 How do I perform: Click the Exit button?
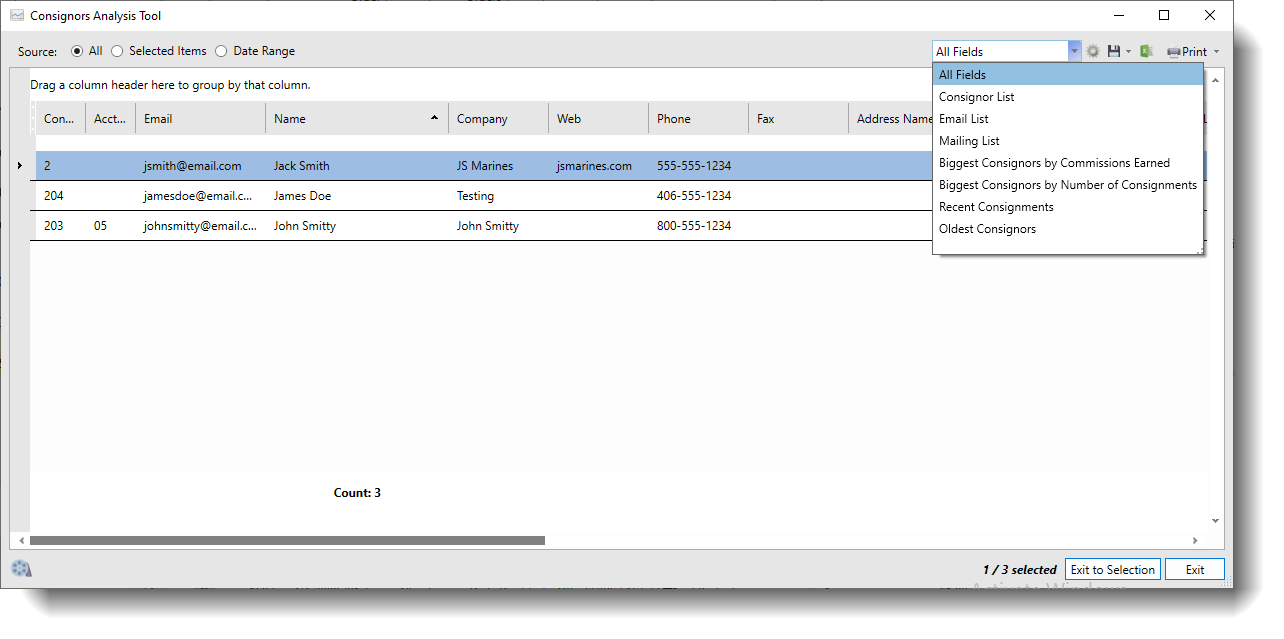pos(1194,569)
